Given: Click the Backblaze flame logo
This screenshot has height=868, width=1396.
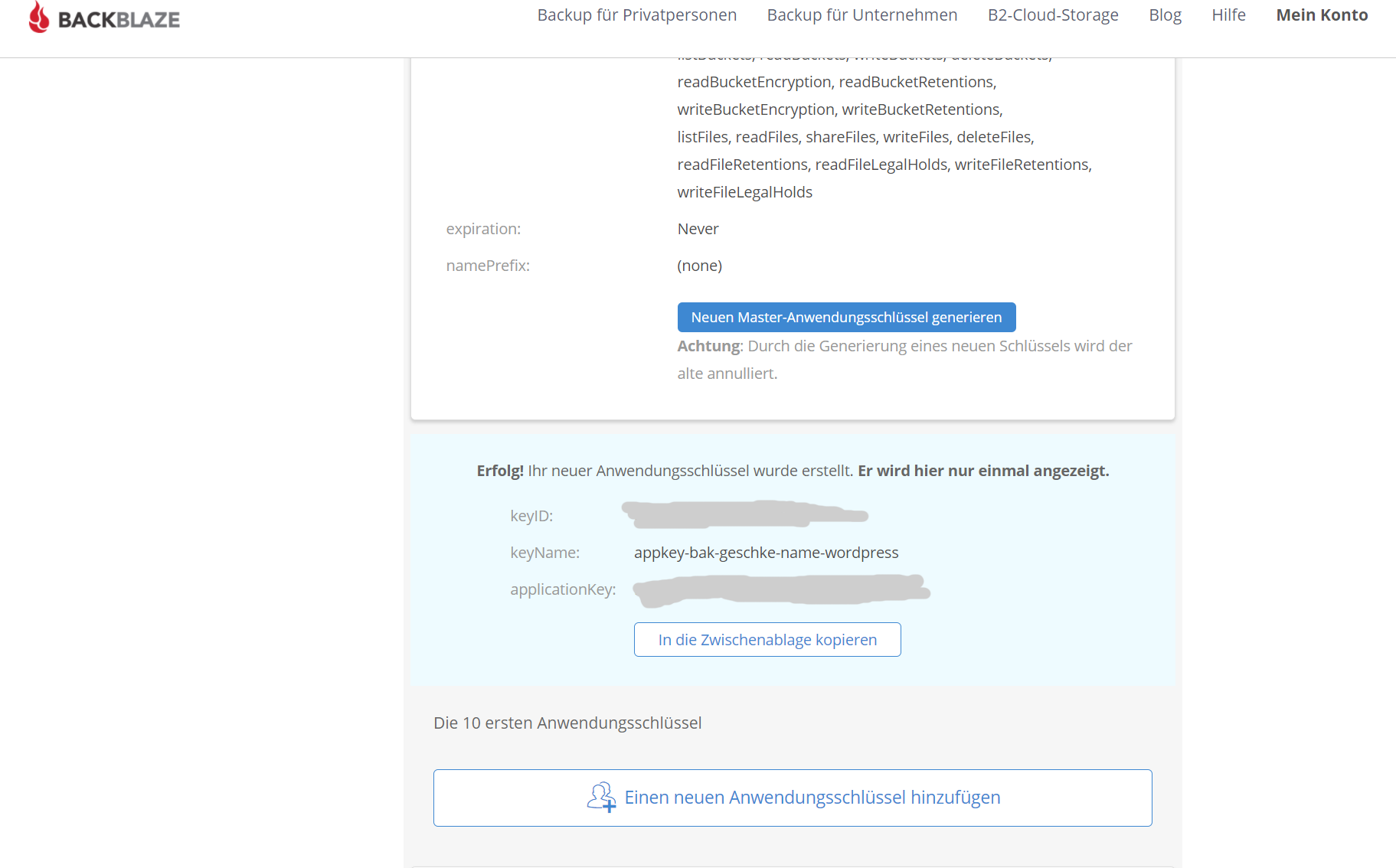Looking at the screenshot, I should (38, 17).
